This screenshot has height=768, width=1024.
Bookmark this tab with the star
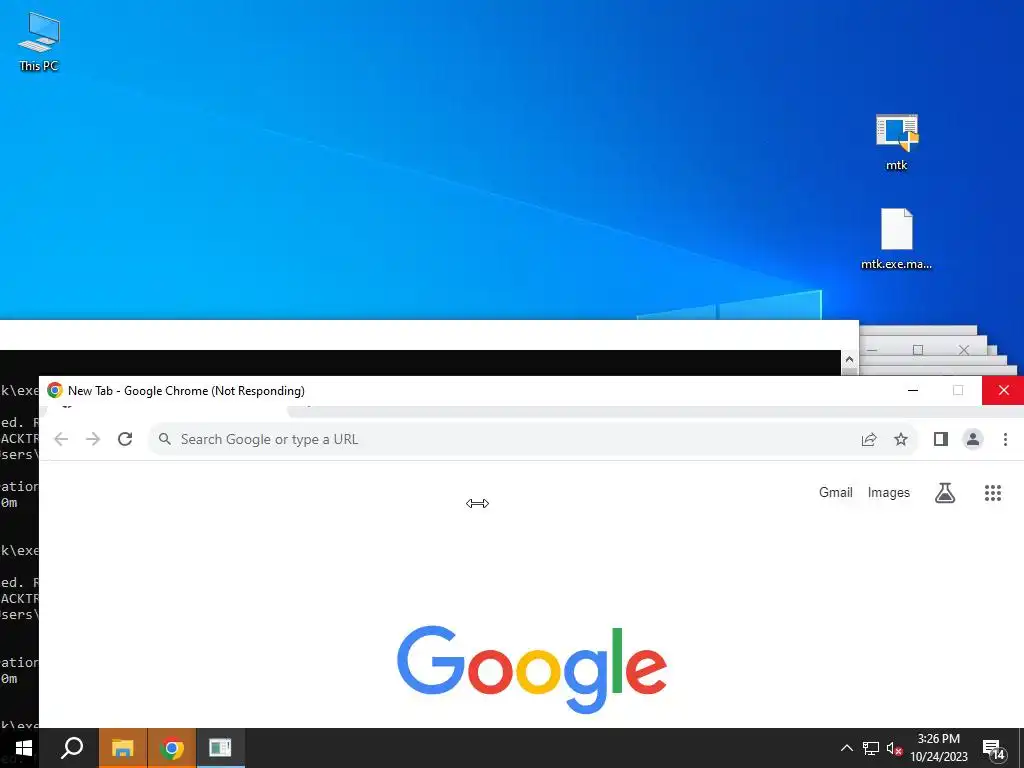point(901,440)
